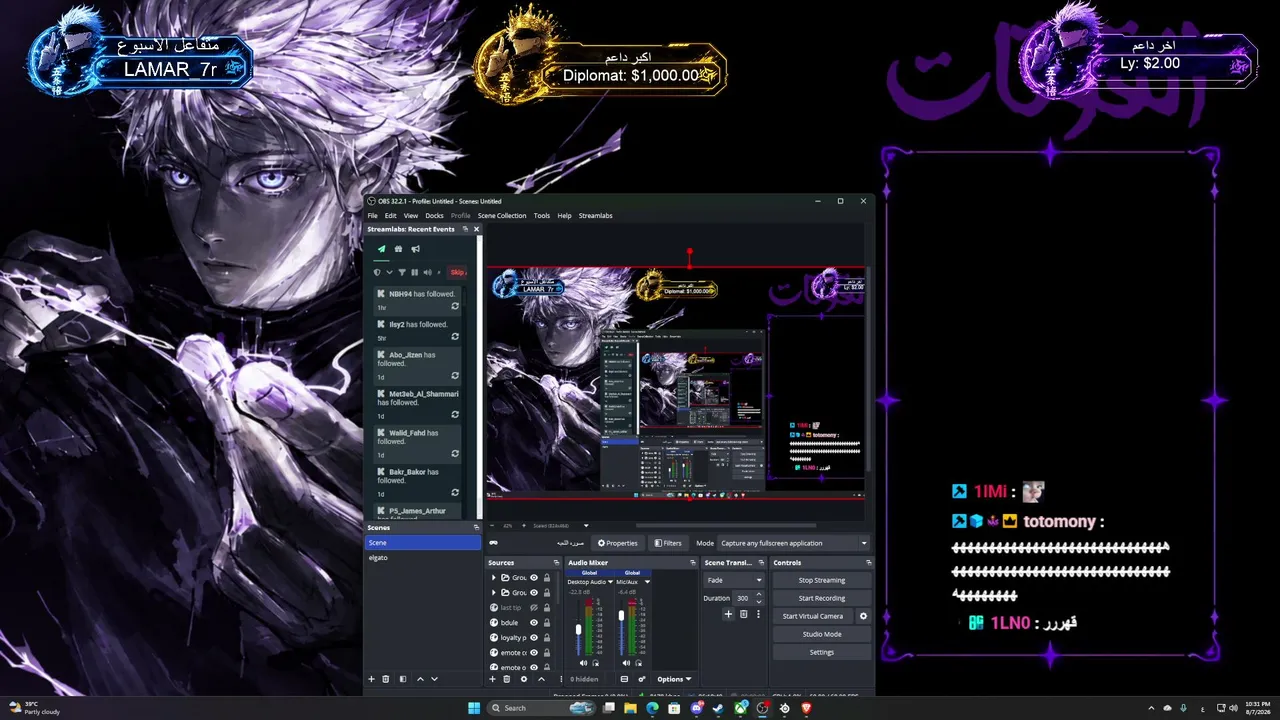Open the capture Mode dropdown
This screenshot has width=1280, height=720.
[x=794, y=543]
